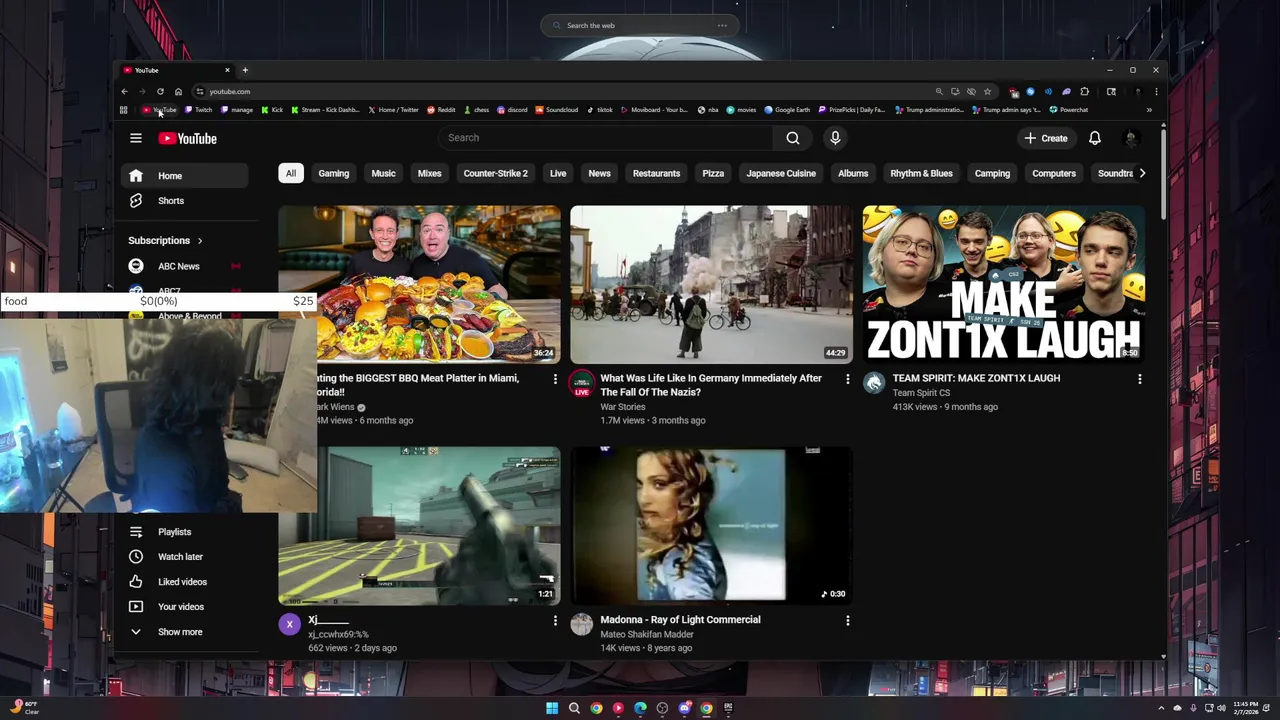This screenshot has height=720, width=1280.
Task: Open the browser extensions puzzle icon
Action: [x=1084, y=92]
